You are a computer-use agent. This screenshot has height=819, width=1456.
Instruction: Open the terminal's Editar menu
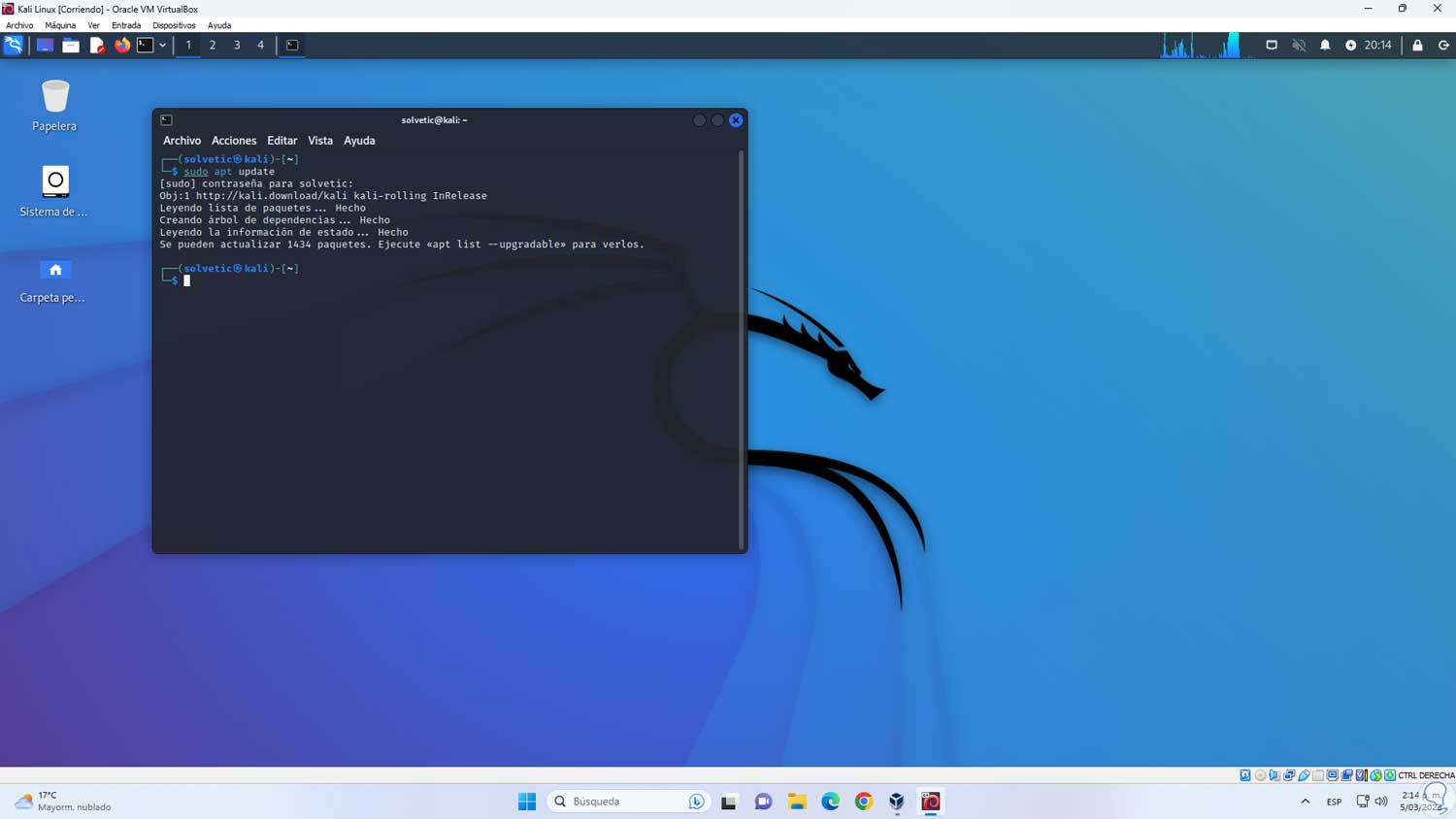(282, 141)
